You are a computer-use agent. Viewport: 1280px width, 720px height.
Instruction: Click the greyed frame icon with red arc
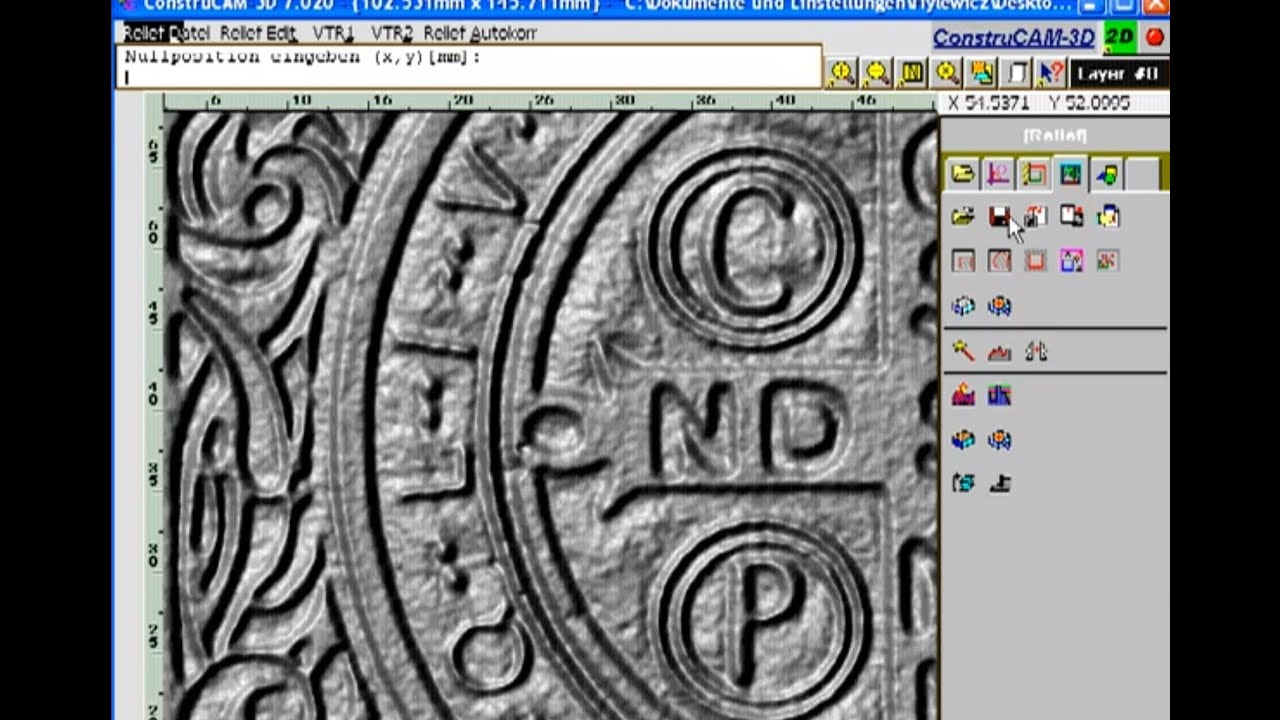(x=963, y=261)
